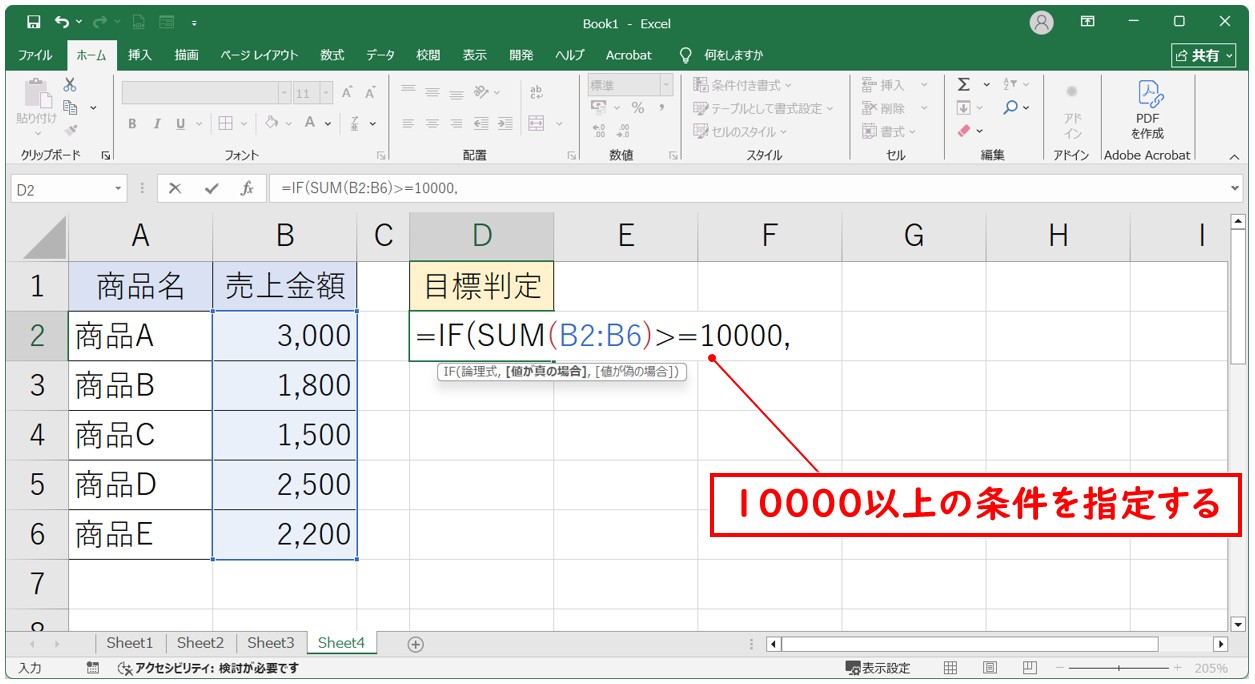Viewport: 1255px width, 684px height.
Task: Open 表示設定 in the status bar
Action: 878,668
